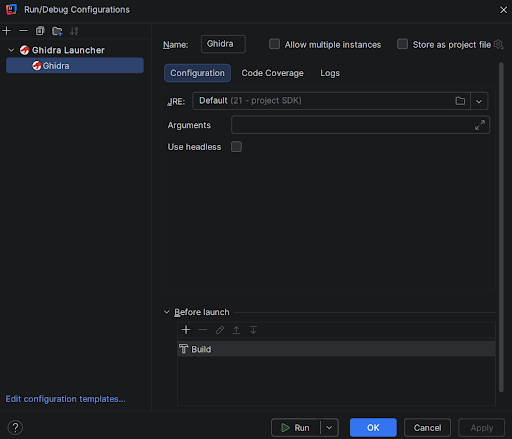Collapse the Ghidra Launcher tree node
The image size is (512, 439).
tap(11, 50)
